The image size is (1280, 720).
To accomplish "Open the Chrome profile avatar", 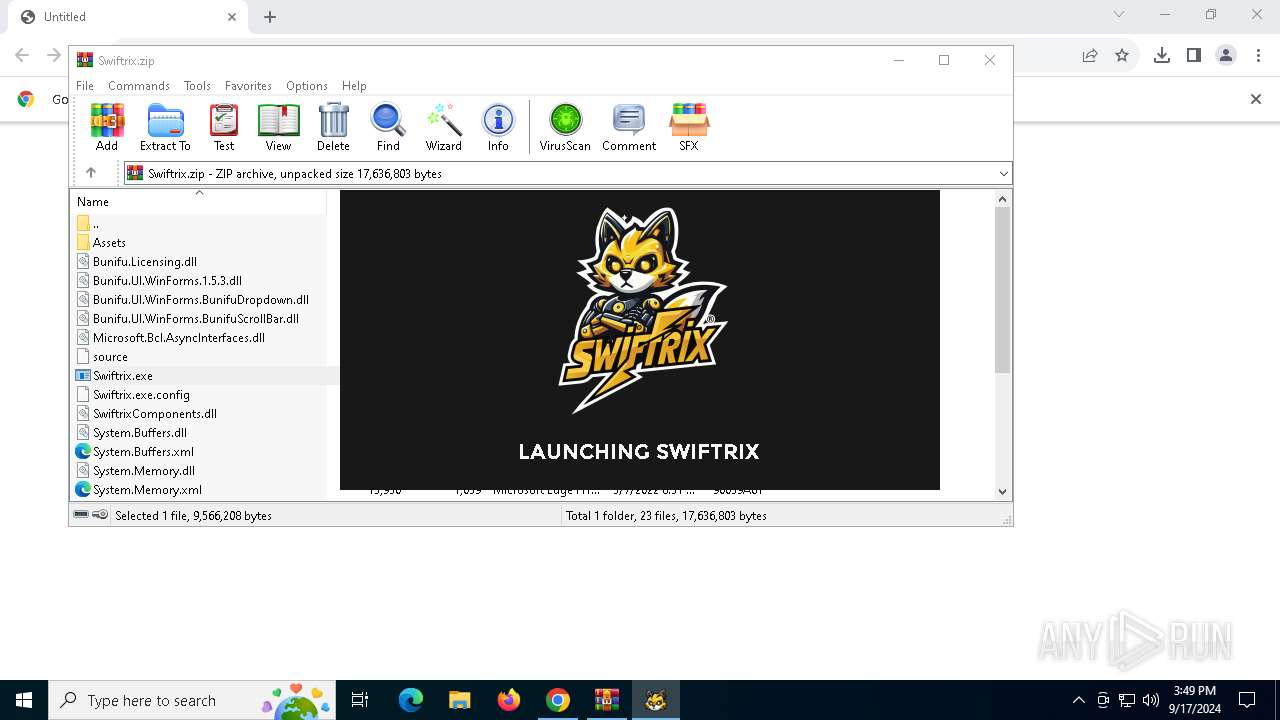I will 1226,56.
